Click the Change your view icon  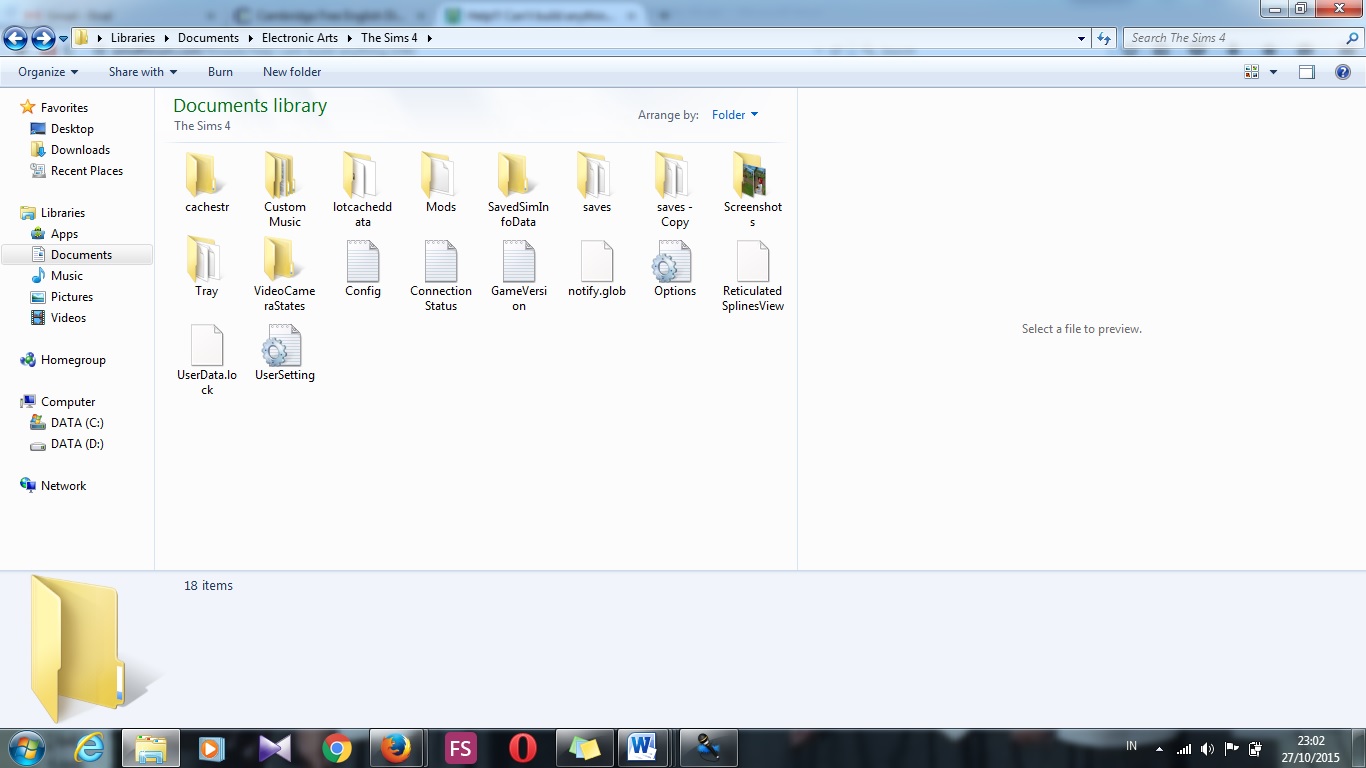[1251, 72]
